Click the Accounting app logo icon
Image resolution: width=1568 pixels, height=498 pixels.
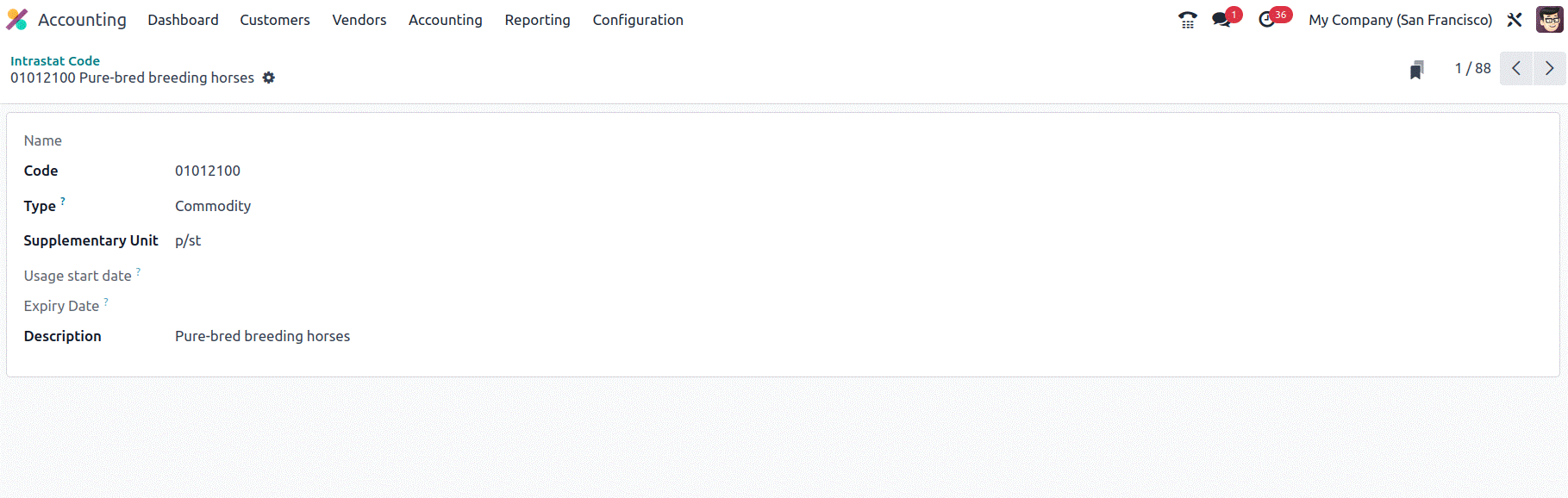pos(17,20)
